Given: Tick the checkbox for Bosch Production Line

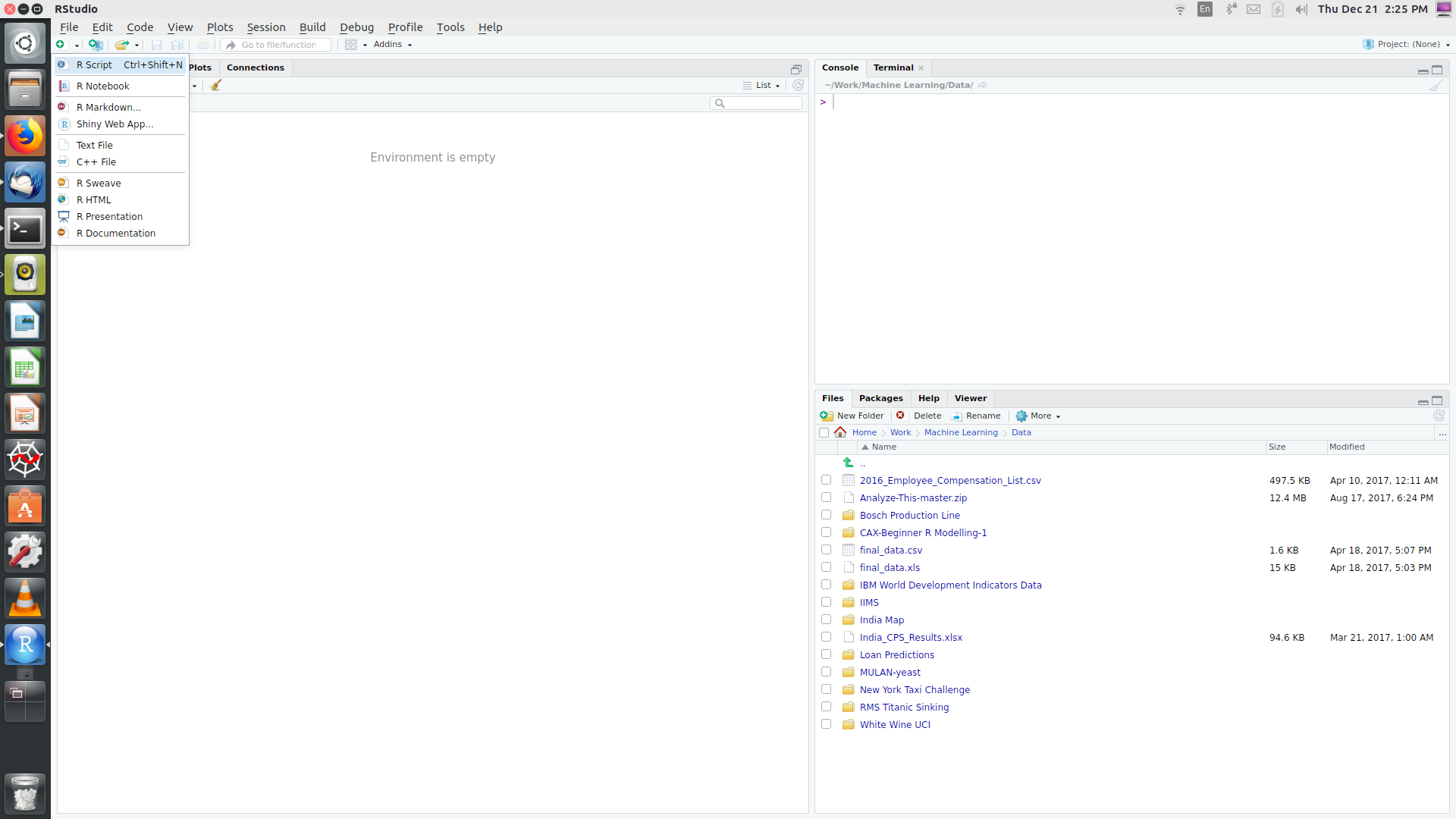Looking at the screenshot, I should coord(826,515).
